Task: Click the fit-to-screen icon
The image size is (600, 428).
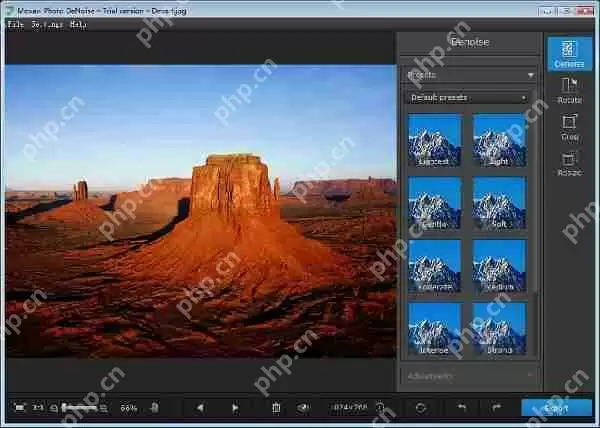Action: pos(19,408)
